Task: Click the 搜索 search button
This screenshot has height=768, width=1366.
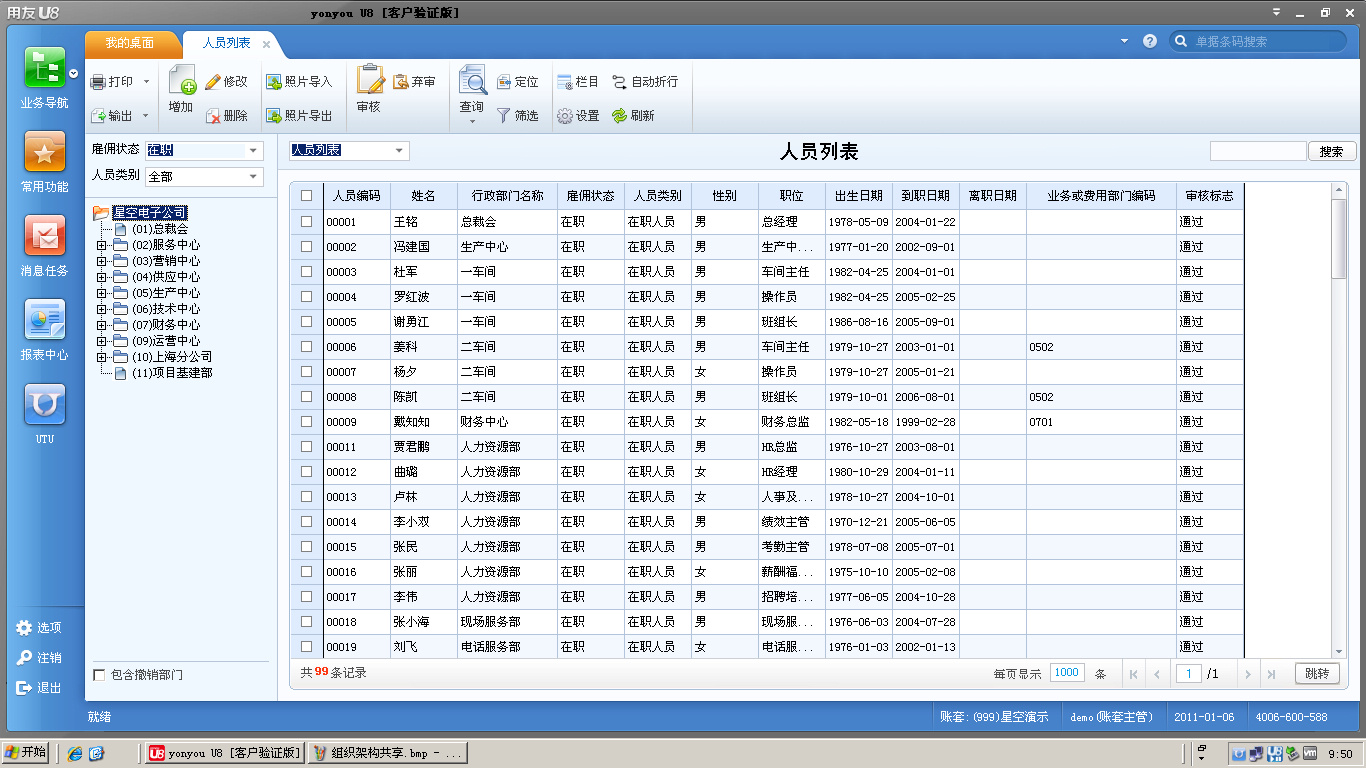Action: tap(1331, 151)
